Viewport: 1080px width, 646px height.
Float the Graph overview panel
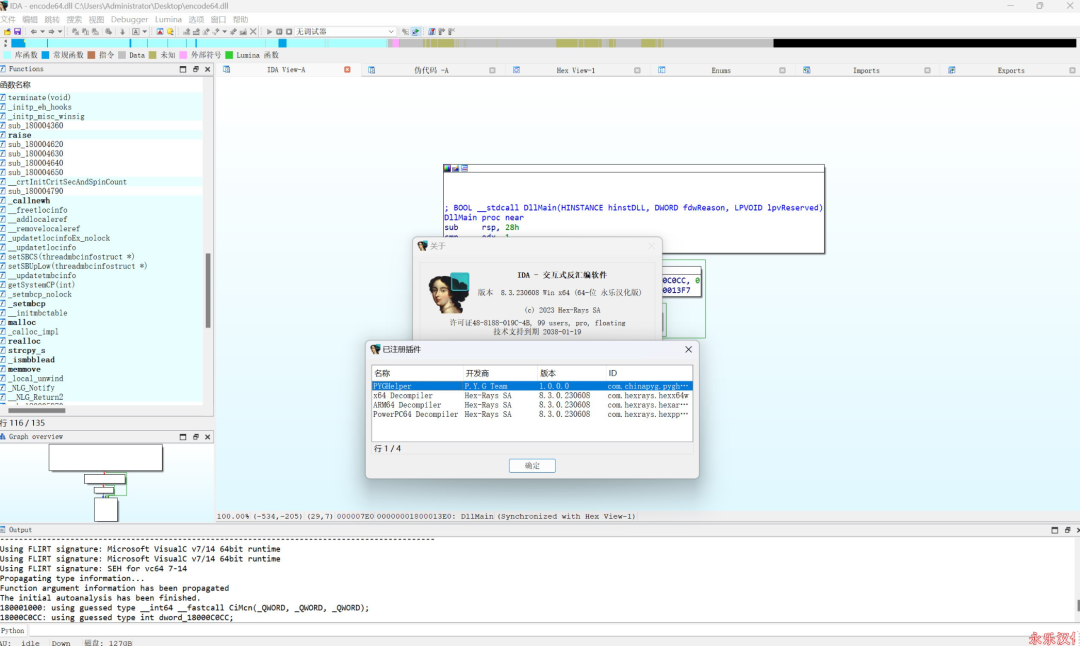(196, 437)
